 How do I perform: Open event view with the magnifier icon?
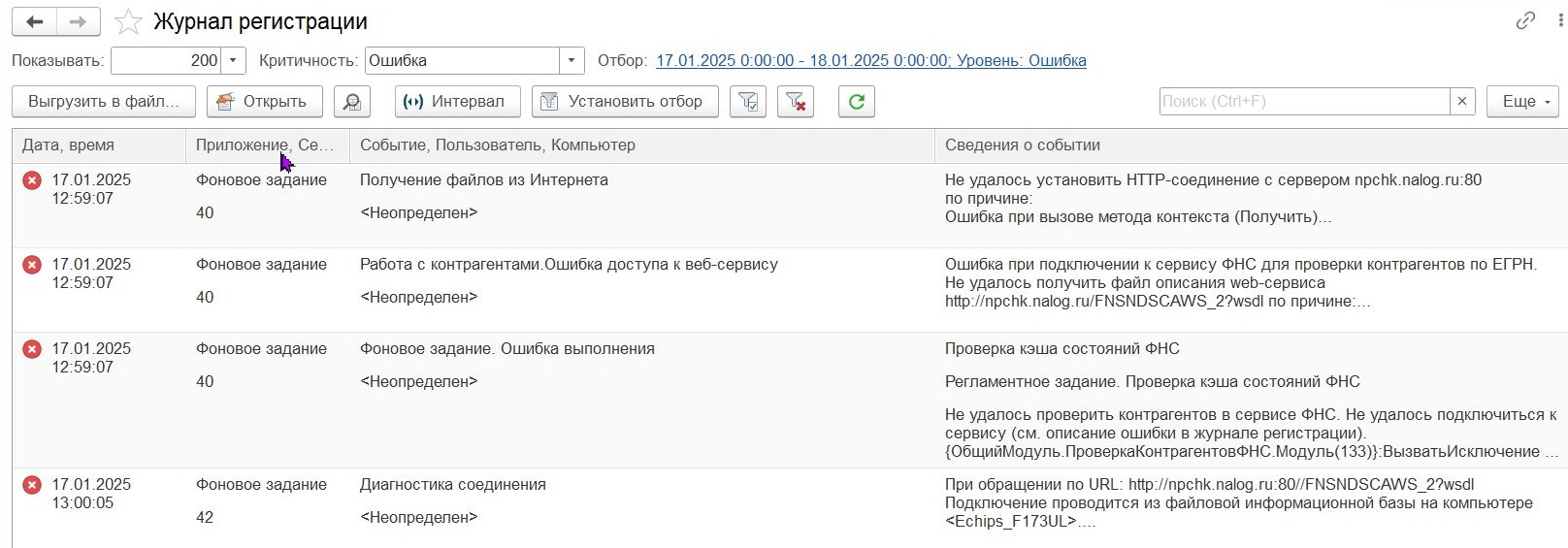[351, 102]
